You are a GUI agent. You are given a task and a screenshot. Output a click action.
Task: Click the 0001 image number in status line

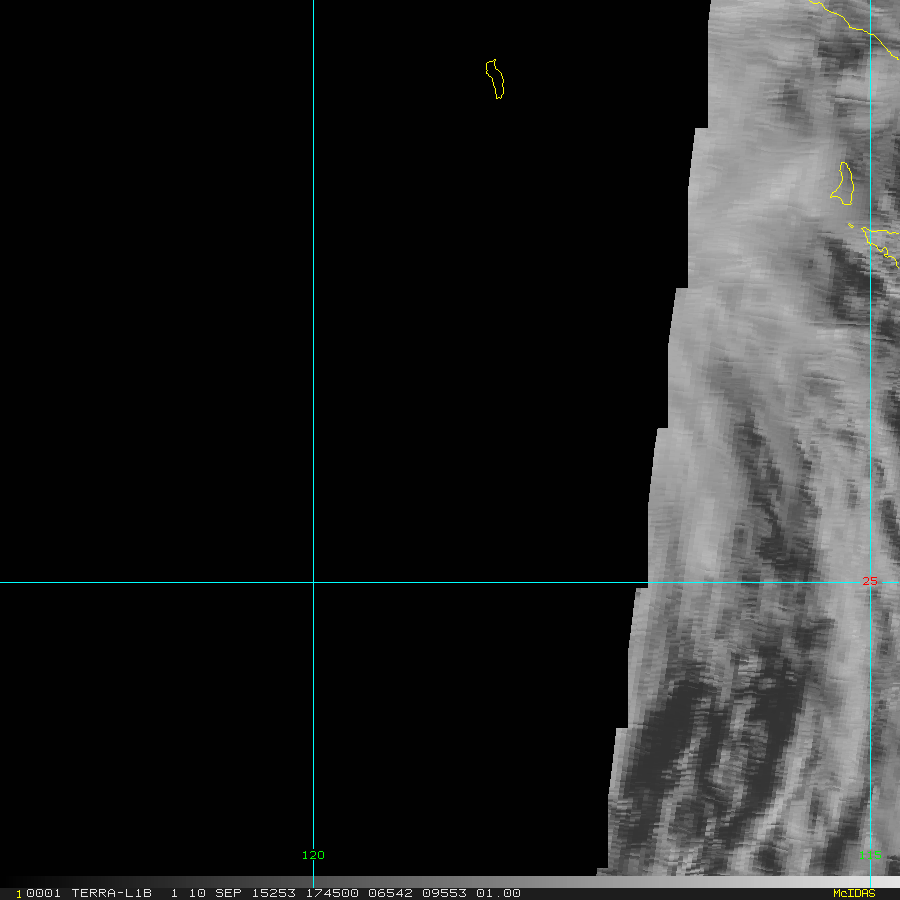pos(44,893)
